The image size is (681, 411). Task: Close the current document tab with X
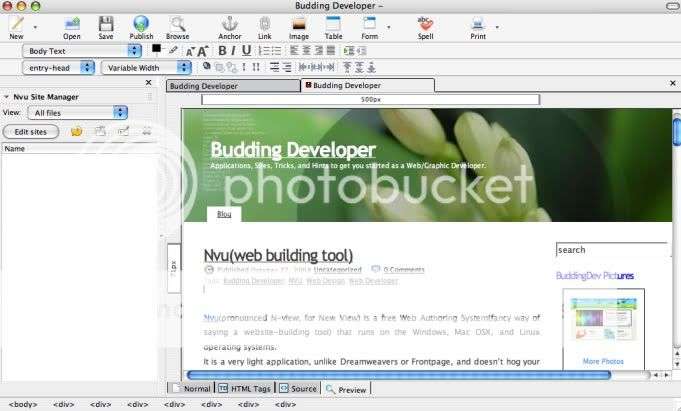[673, 83]
